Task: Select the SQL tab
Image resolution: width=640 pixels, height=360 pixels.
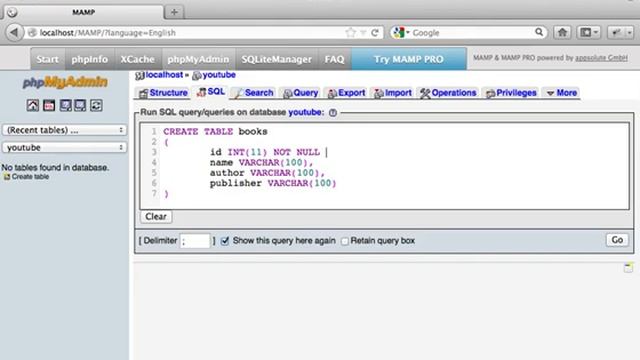Action: click(x=211, y=92)
